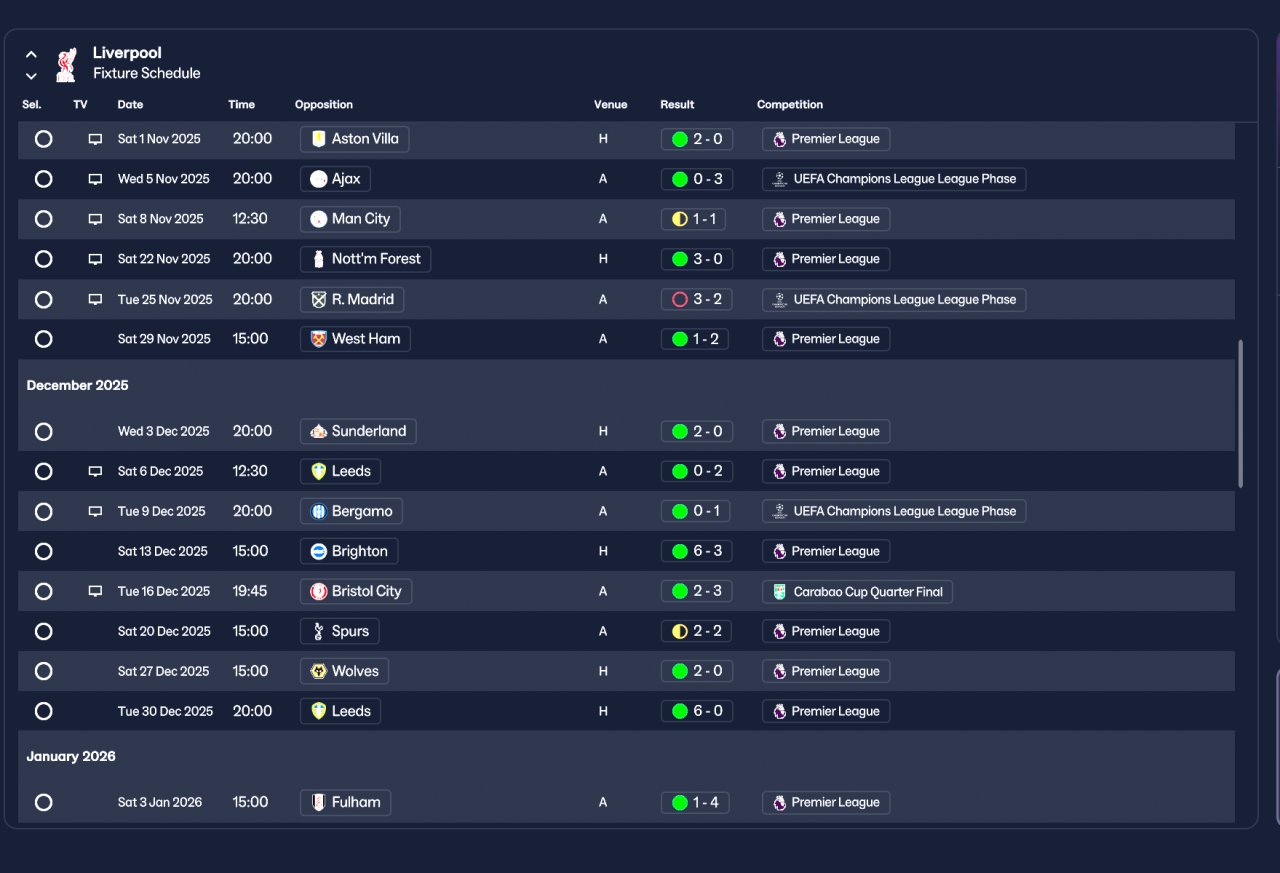Click the Spurs club badge icon
Screen dimensions: 1280x873
319,631
